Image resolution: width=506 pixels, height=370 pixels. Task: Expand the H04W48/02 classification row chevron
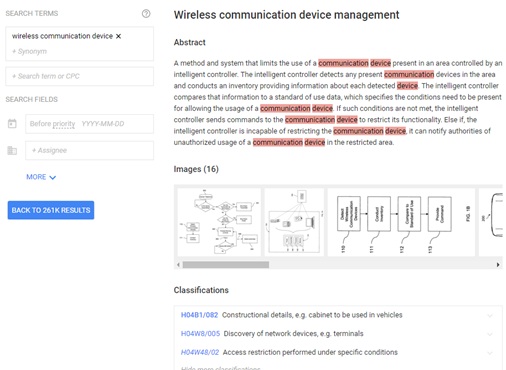(x=490, y=353)
